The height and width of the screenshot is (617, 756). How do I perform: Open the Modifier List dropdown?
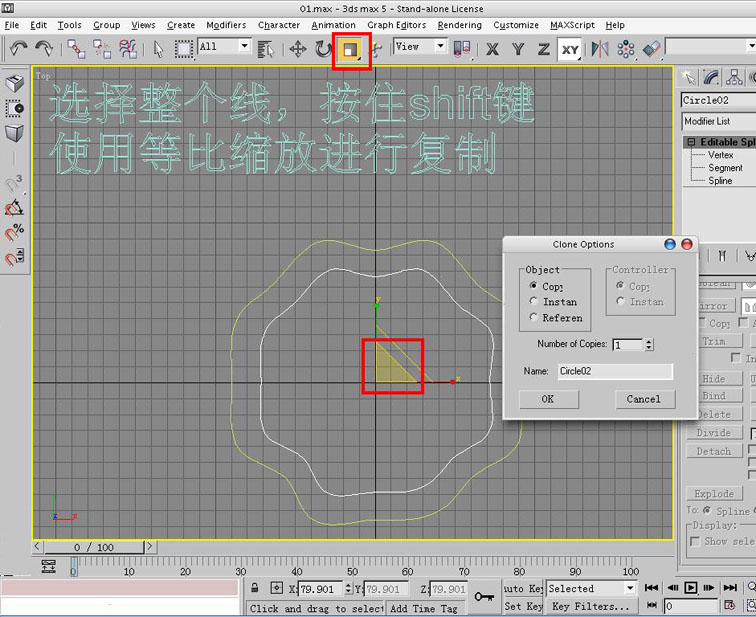click(x=719, y=121)
